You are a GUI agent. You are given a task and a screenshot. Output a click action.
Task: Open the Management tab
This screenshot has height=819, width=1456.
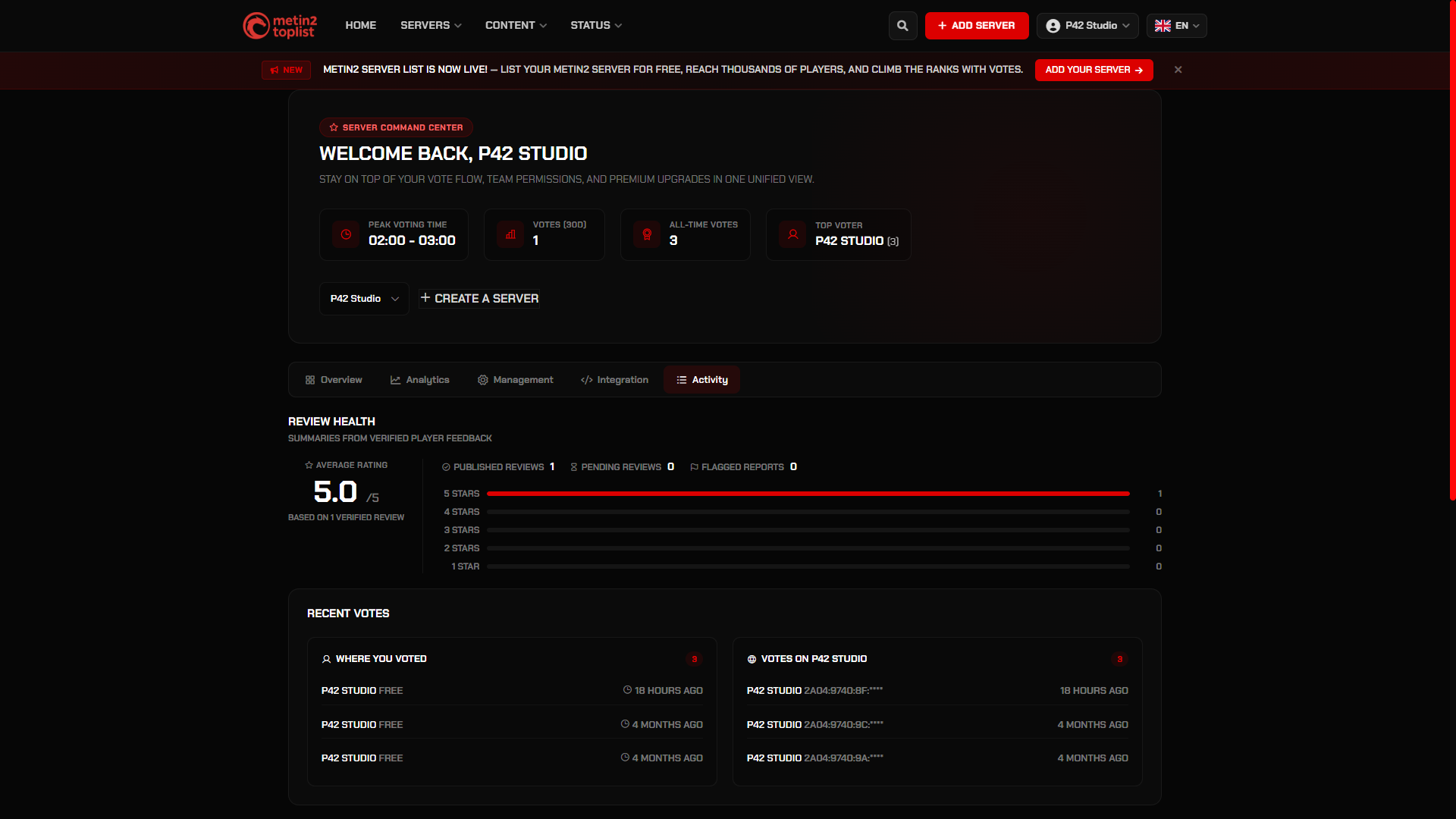pos(515,380)
